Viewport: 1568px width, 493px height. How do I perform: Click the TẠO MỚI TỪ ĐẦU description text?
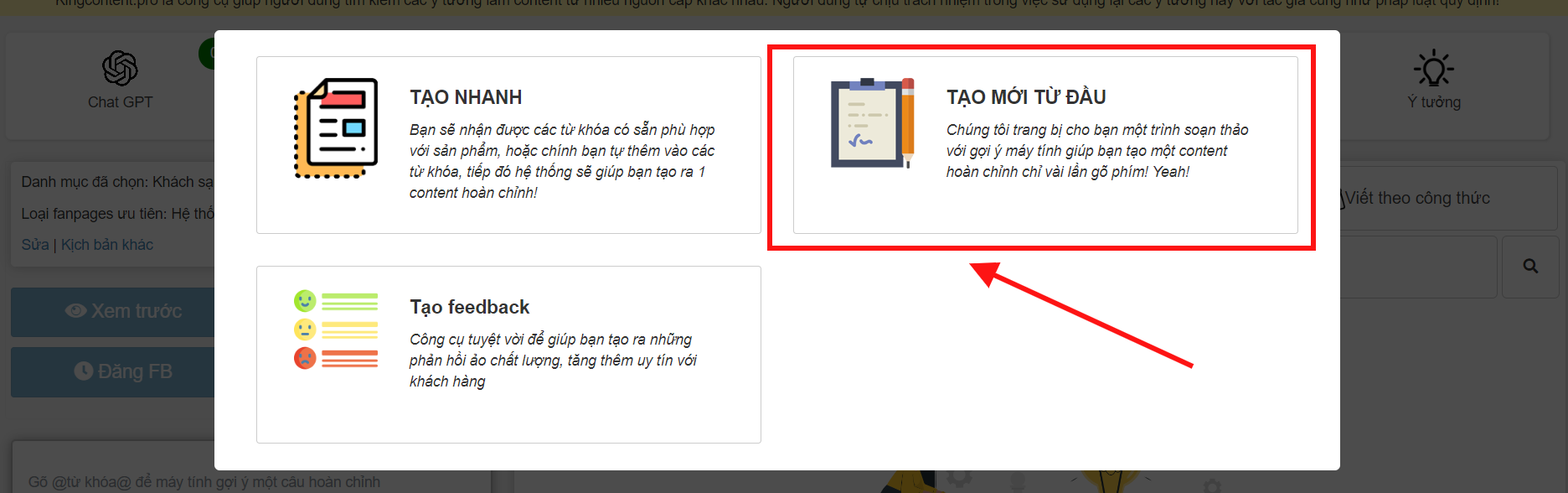[1097, 151]
